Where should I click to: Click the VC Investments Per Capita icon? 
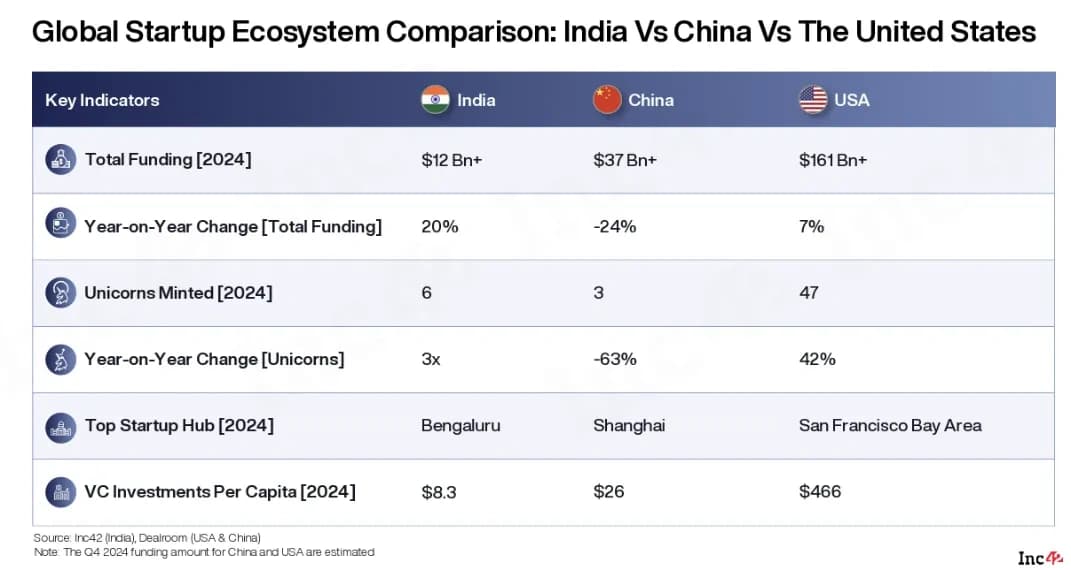click(61, 492)
